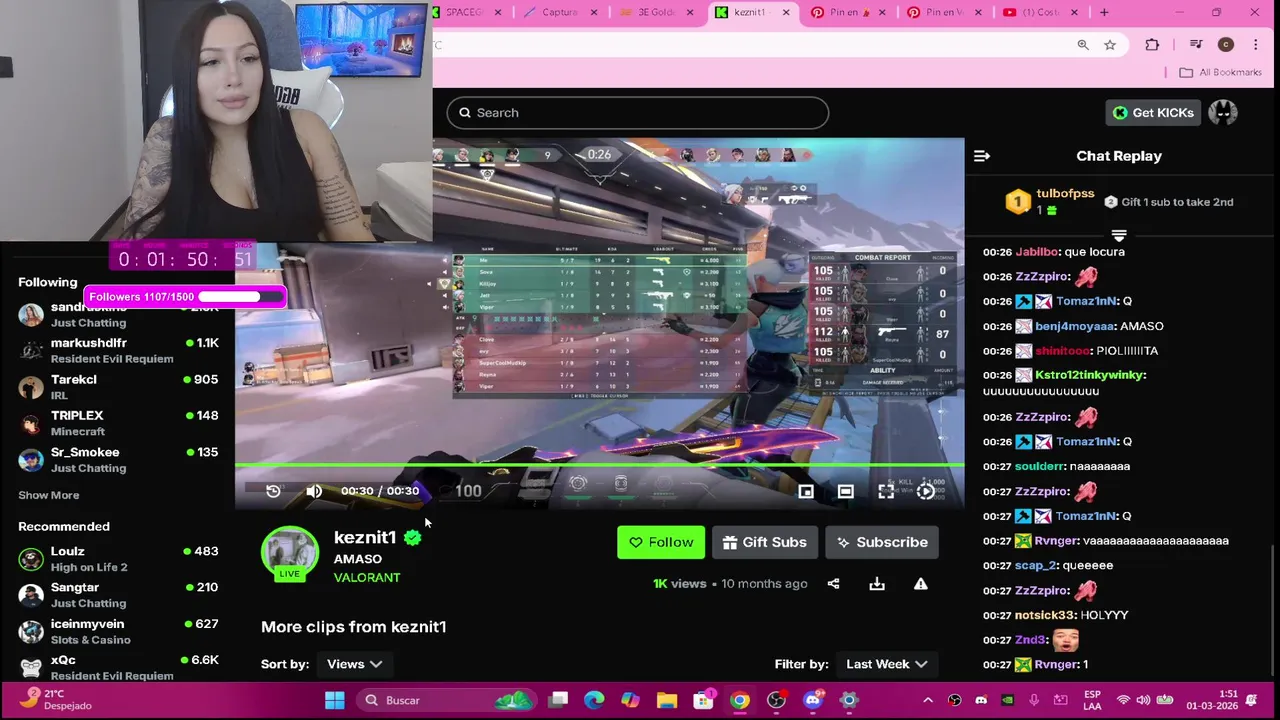Toggle theater mode on the player
The width and height of the screenshot is (1280, 720).
point(846,491)
